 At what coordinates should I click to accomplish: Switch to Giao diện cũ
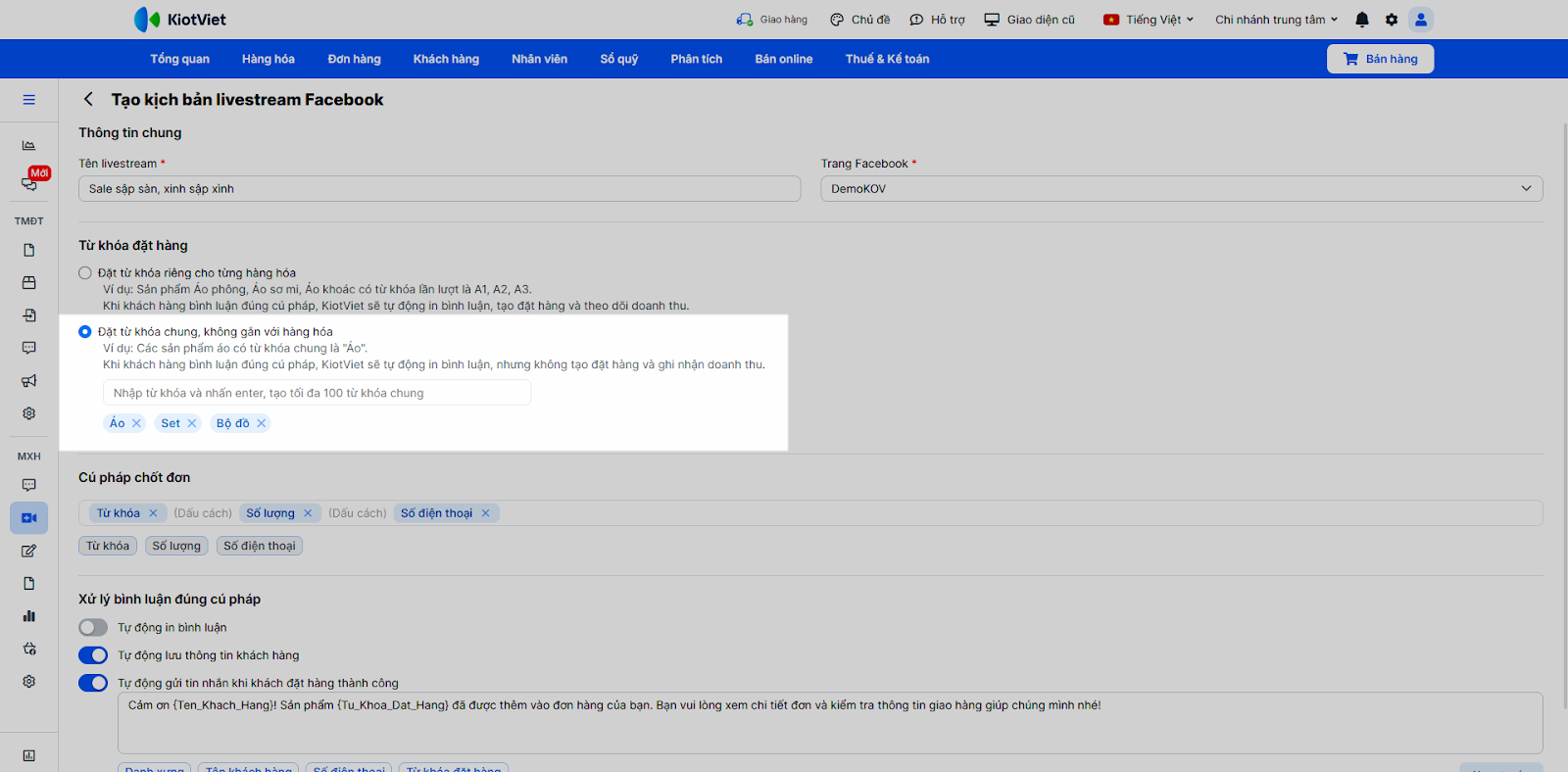click(x=1029, y=20)
